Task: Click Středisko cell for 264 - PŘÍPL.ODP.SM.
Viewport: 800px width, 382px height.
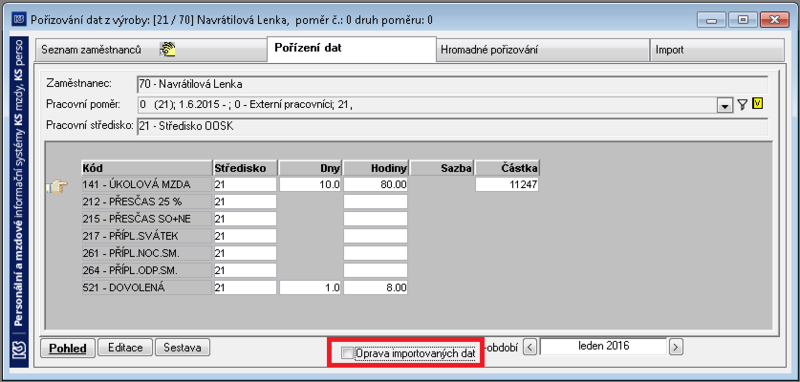Action: pos(245,270)
